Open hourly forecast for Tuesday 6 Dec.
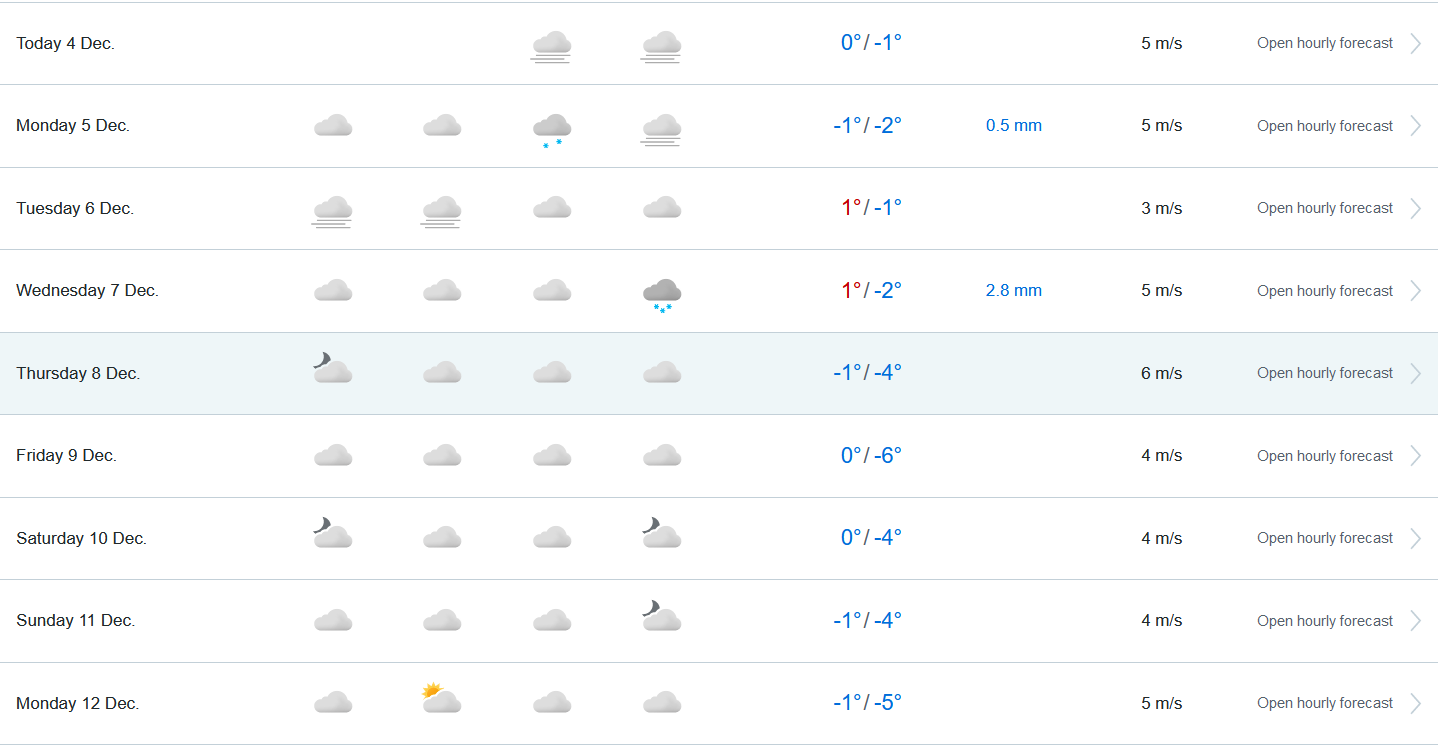The height and width of the screenshot is (748, 1438). [x=1324, y=208]
